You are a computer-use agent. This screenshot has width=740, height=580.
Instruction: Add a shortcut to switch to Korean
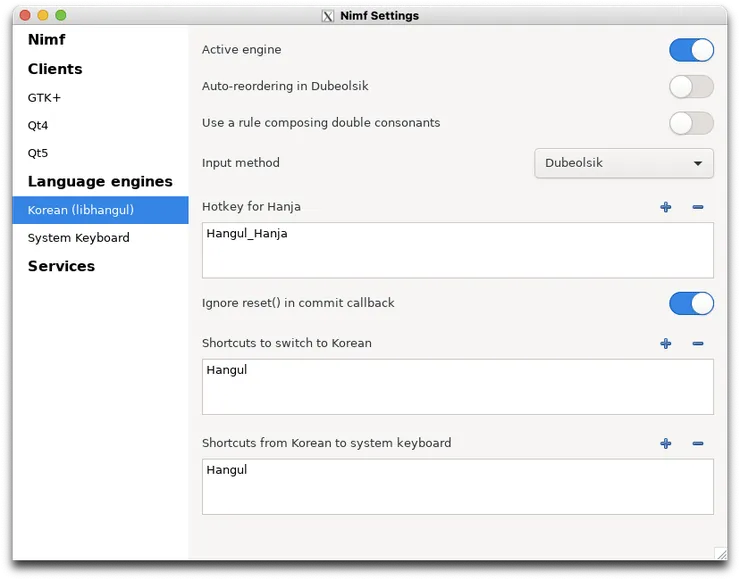click(x=665, y=344)
